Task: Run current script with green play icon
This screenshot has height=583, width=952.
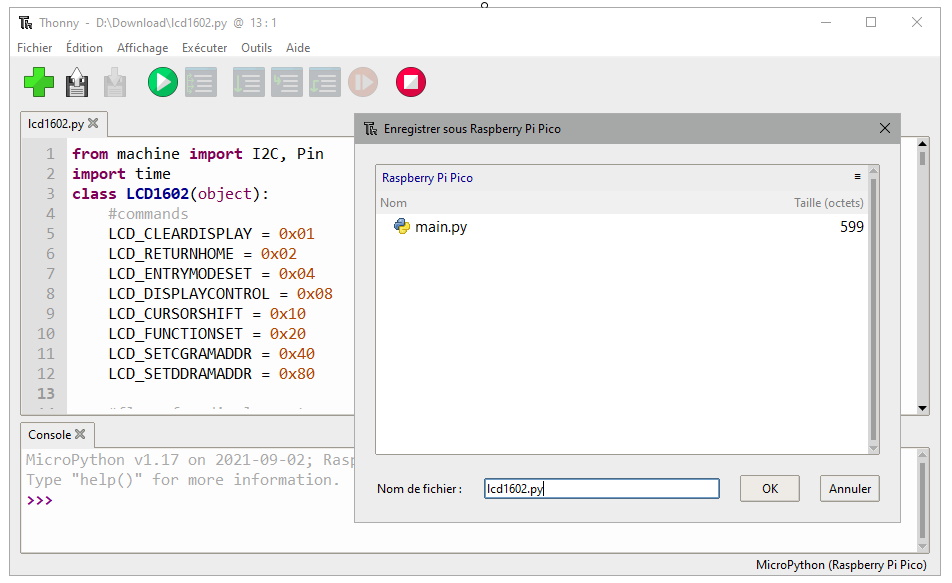Action: pos(162,82)
